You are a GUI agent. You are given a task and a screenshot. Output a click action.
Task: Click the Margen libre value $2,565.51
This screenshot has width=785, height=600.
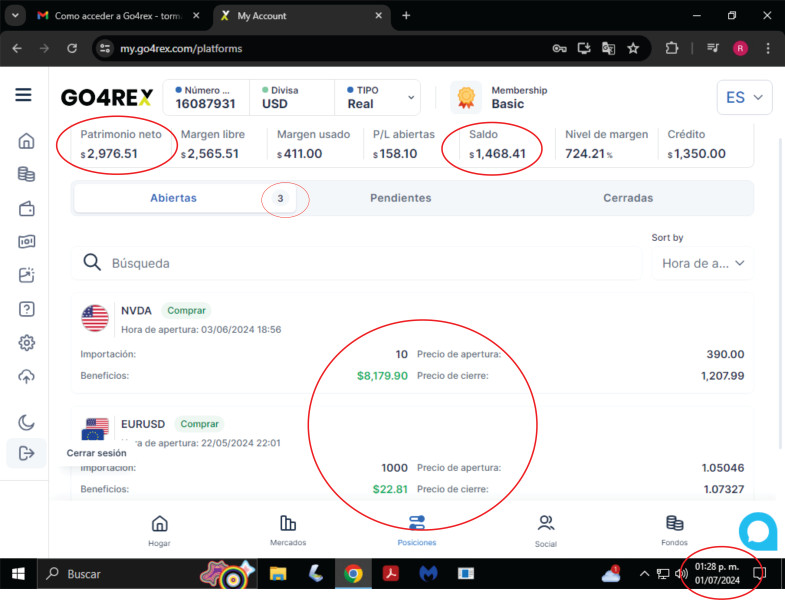[210, 154]
